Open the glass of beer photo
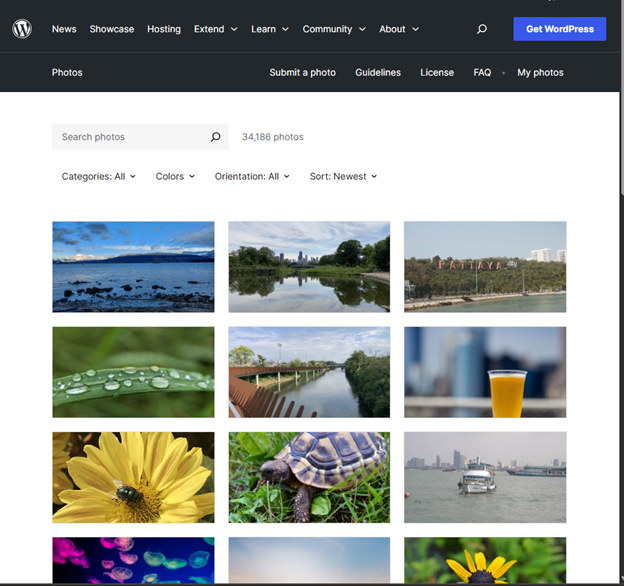 pos(485,372)
